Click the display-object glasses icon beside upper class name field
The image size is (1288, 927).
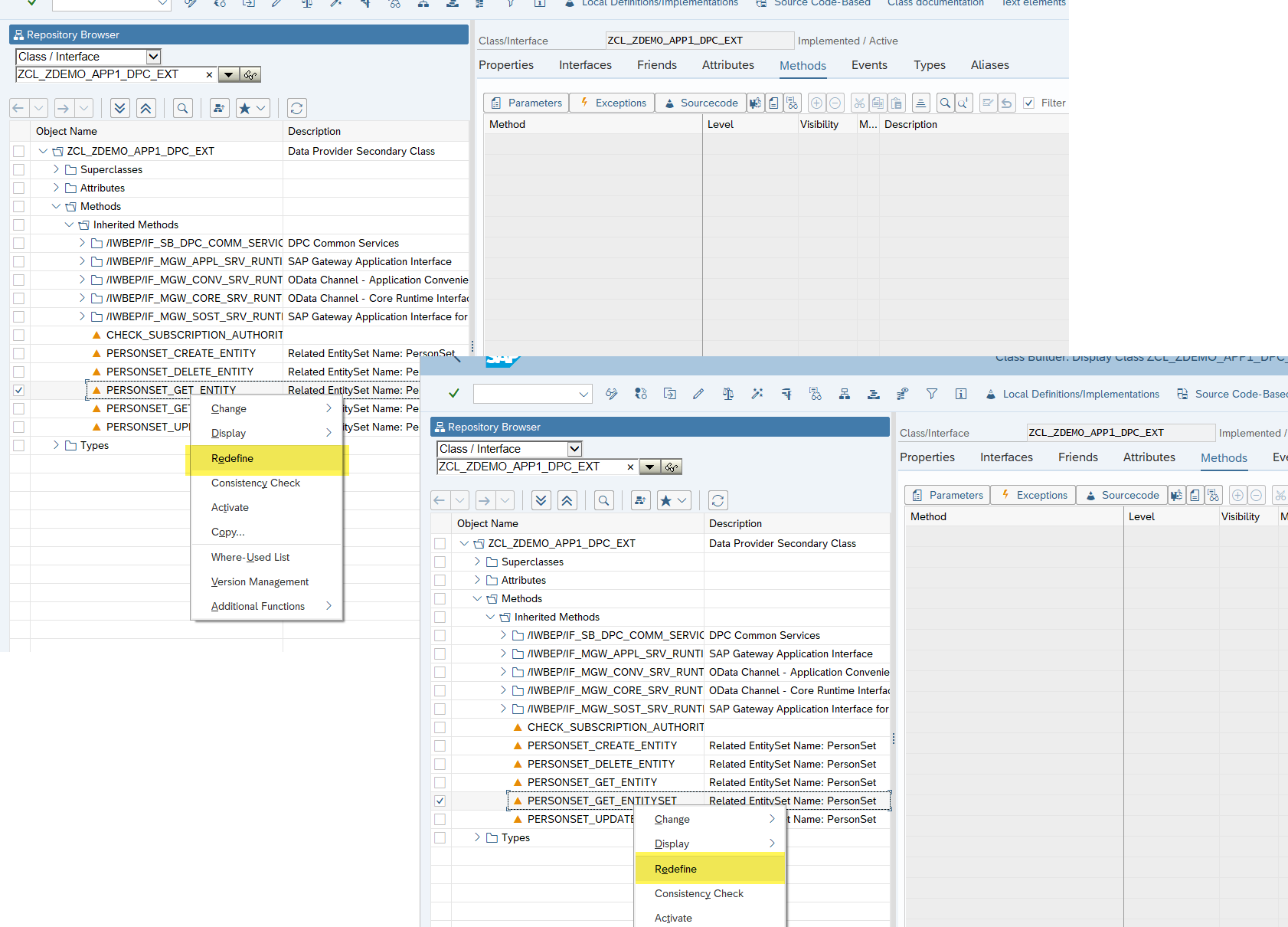[250, 74]
